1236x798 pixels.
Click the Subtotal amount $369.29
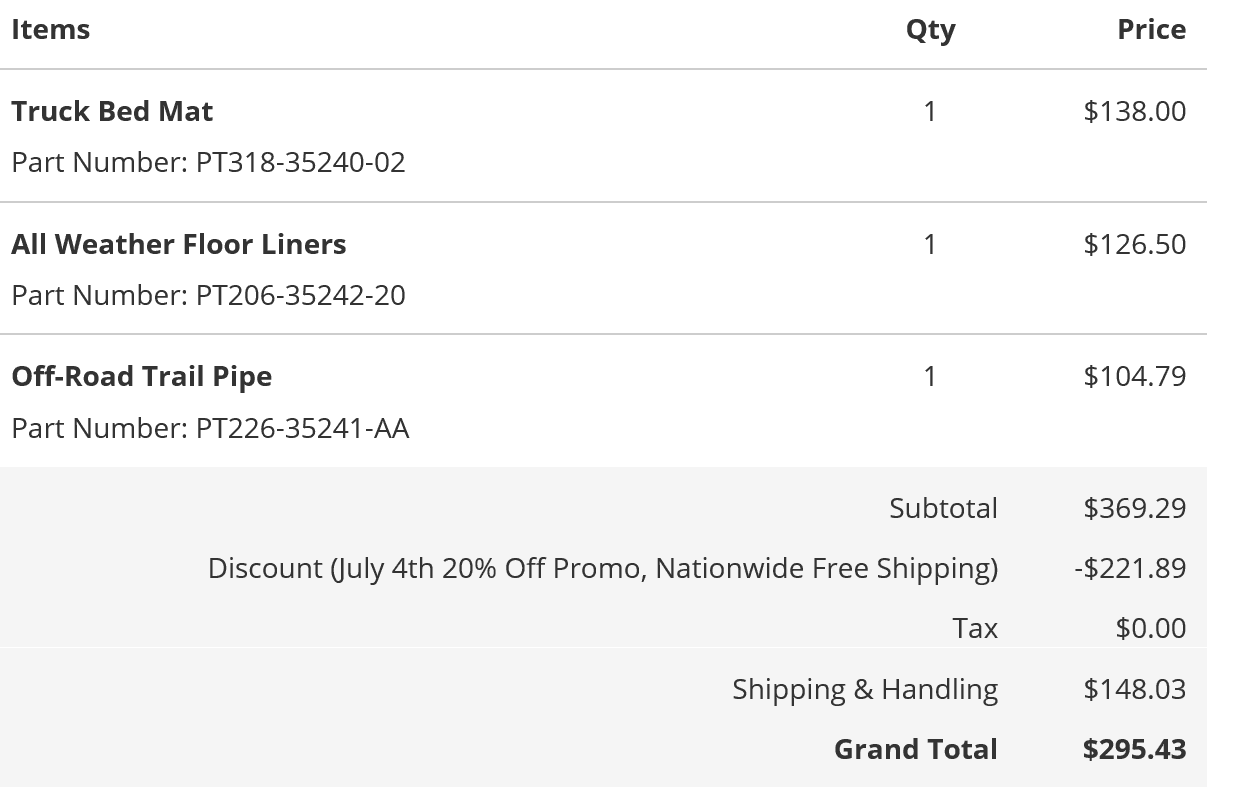tap(1135, 508)
